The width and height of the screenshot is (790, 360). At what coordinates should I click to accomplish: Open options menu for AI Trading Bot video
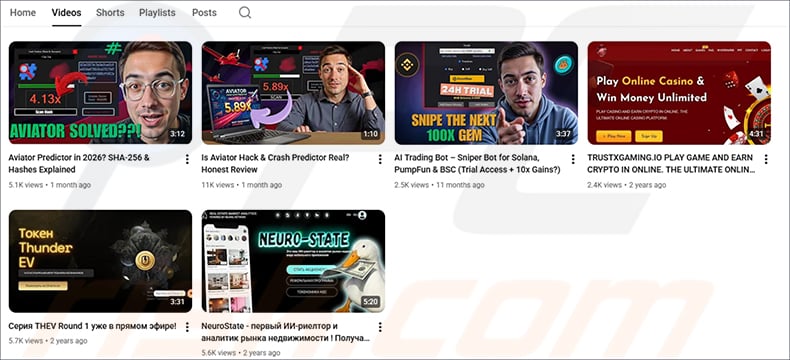point(573,159)
